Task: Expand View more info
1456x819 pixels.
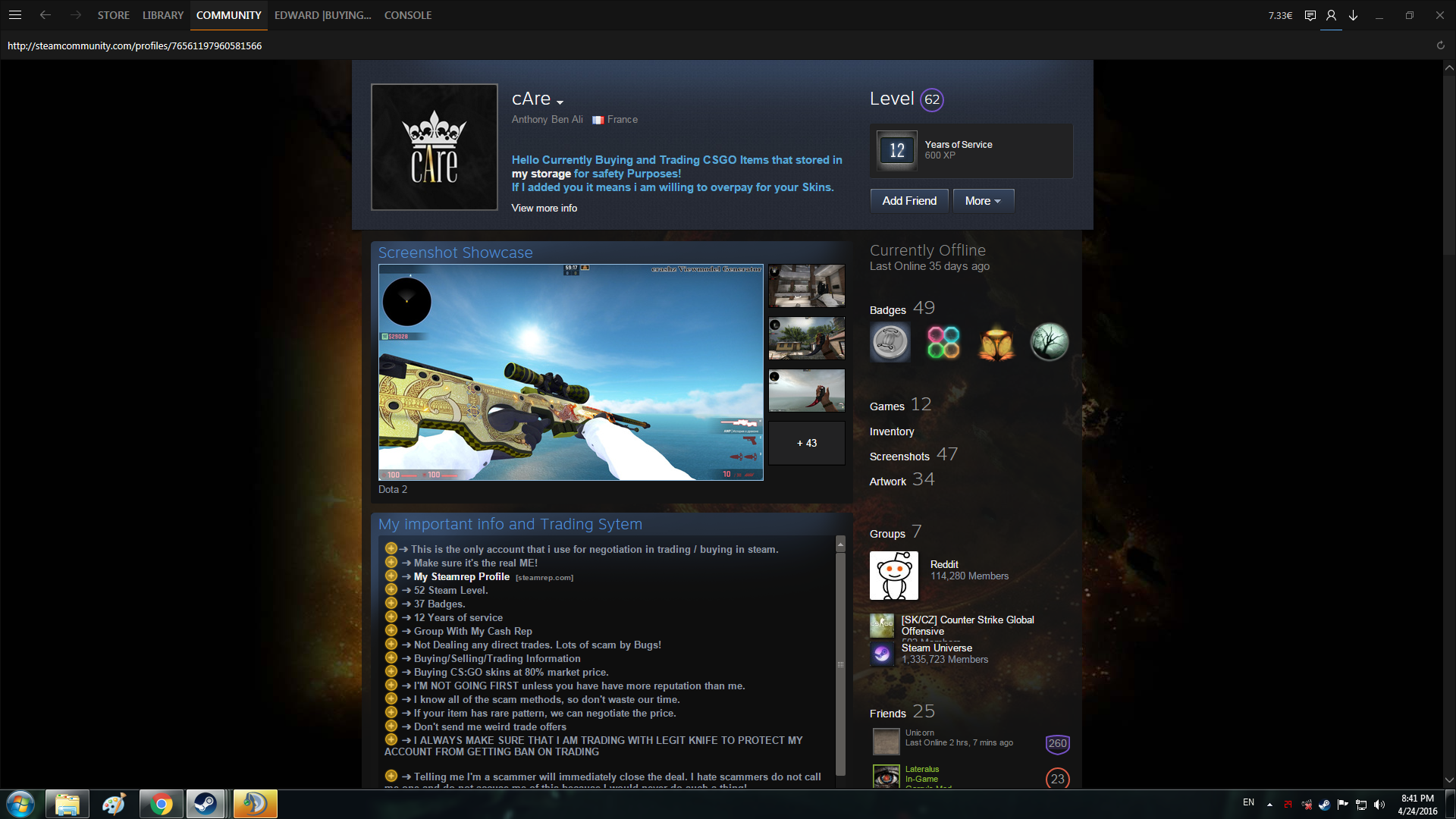Action: coord(544,208)
